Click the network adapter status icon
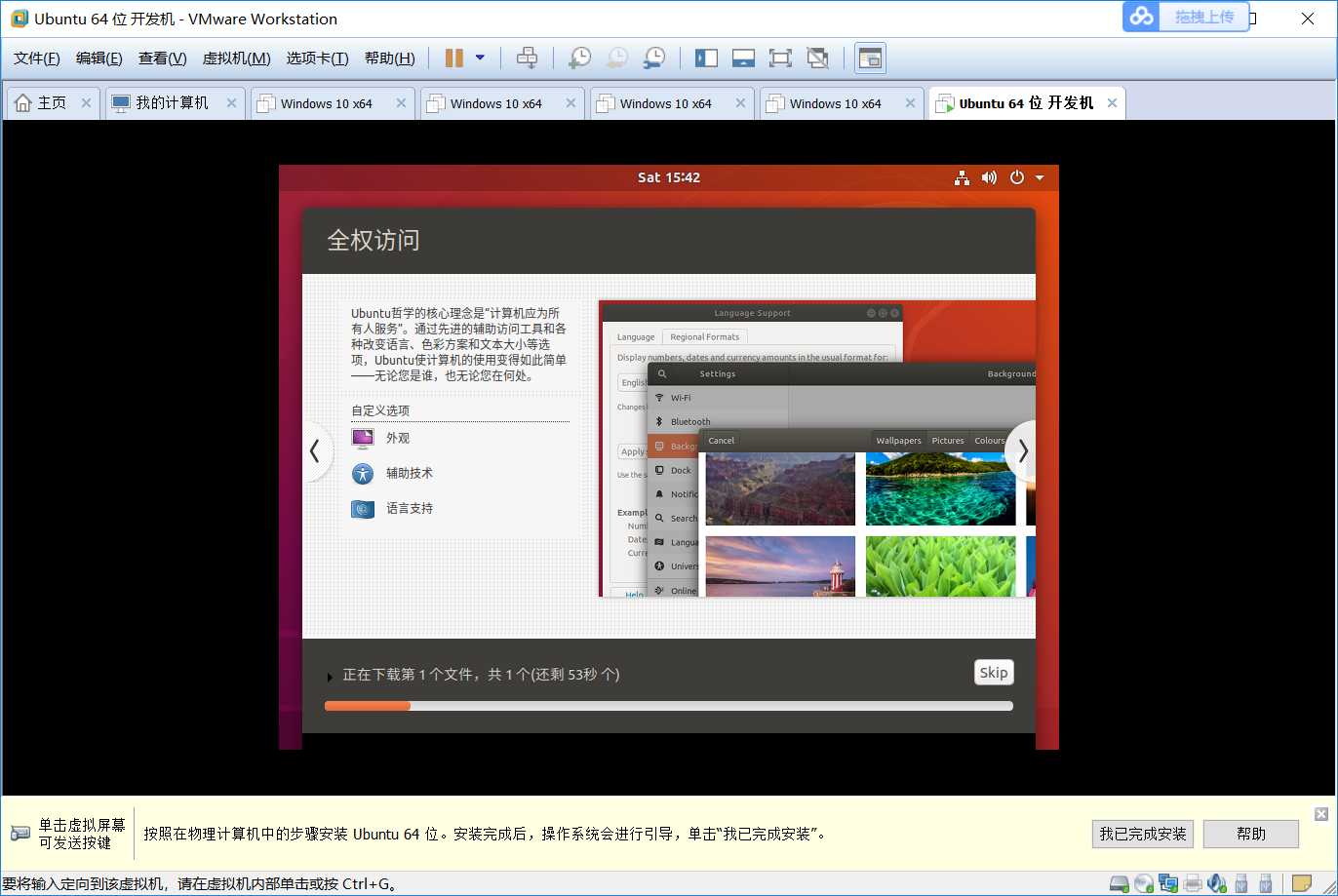The image size is (1338, 896). coord(1168,884)
